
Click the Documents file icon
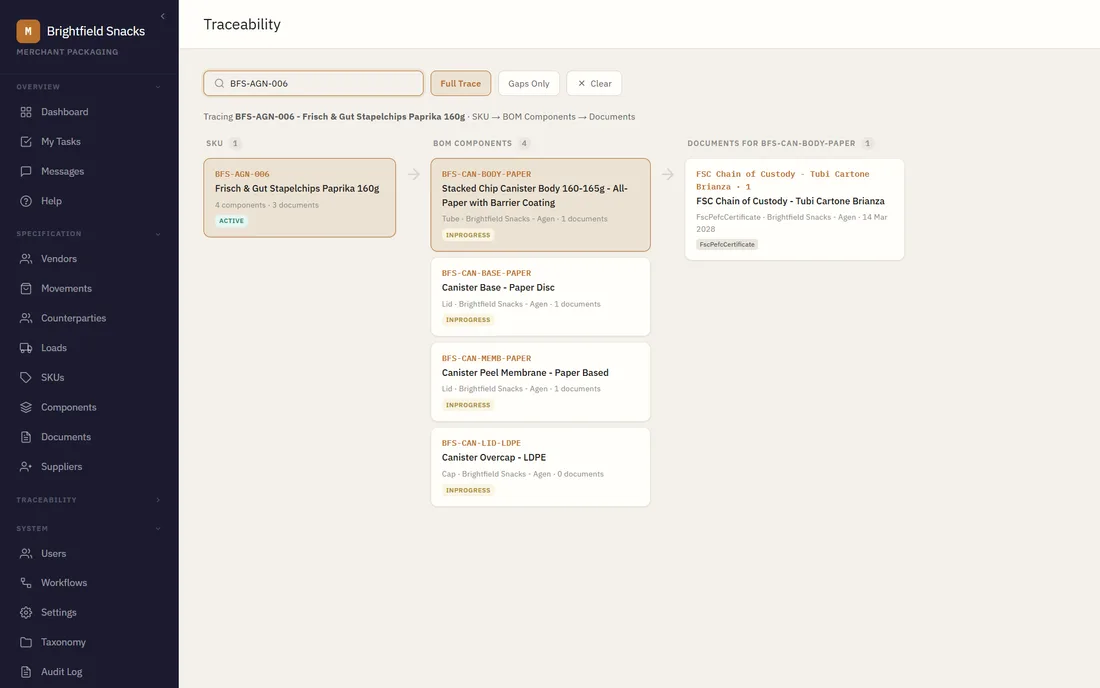(x=26, y=437)
